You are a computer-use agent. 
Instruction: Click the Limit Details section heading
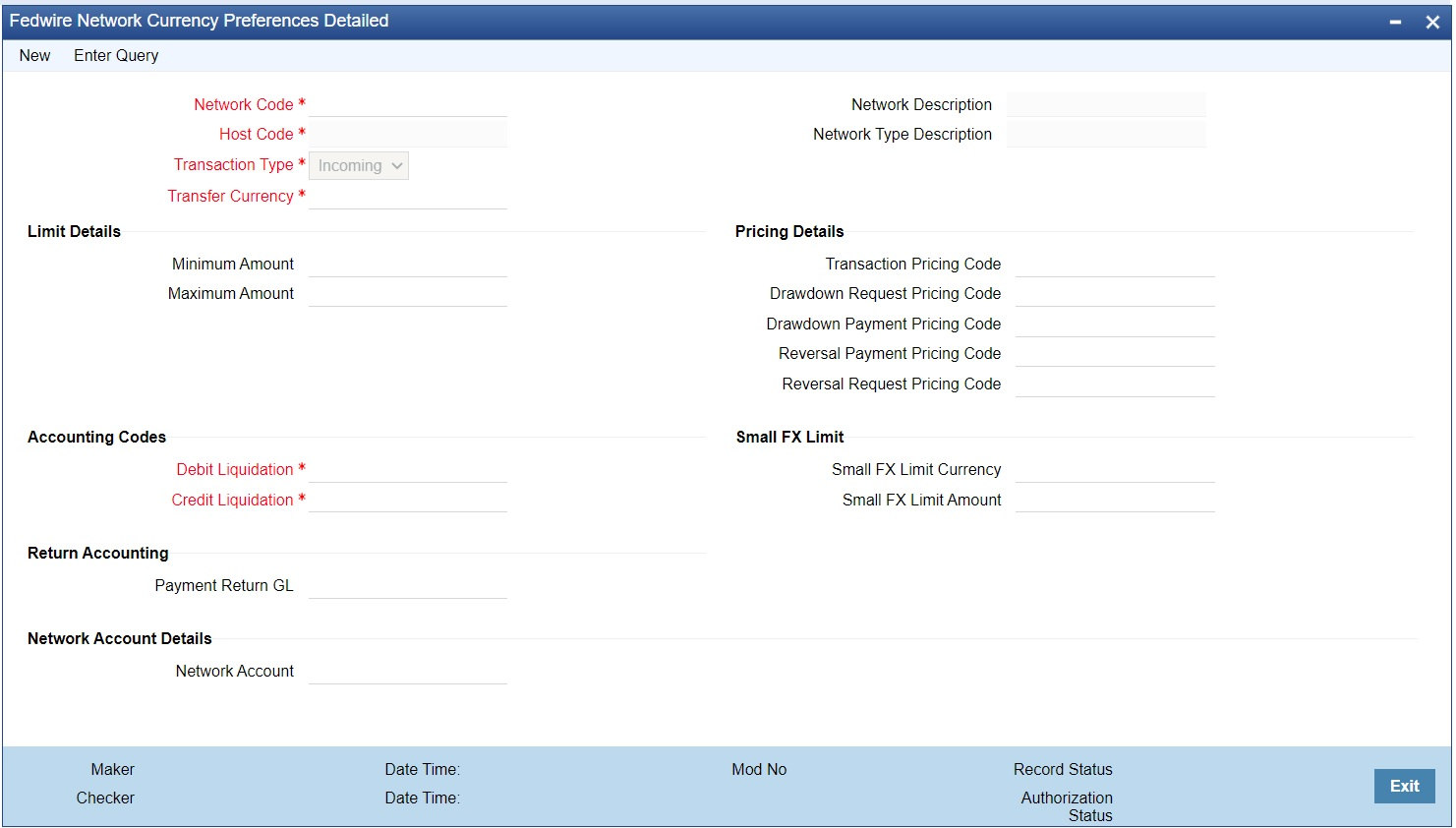74,232
